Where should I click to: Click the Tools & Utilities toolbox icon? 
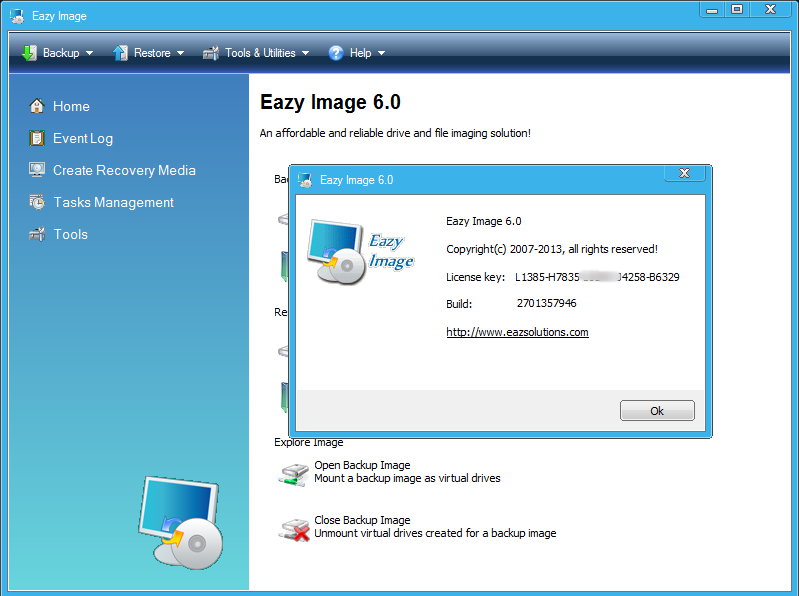click(x=211, y=52)
